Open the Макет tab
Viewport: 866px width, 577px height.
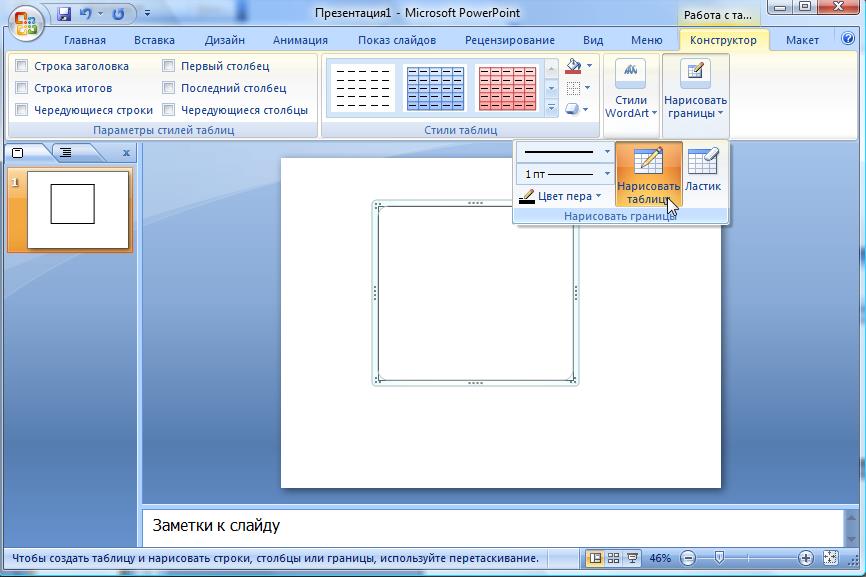[802, 40]
